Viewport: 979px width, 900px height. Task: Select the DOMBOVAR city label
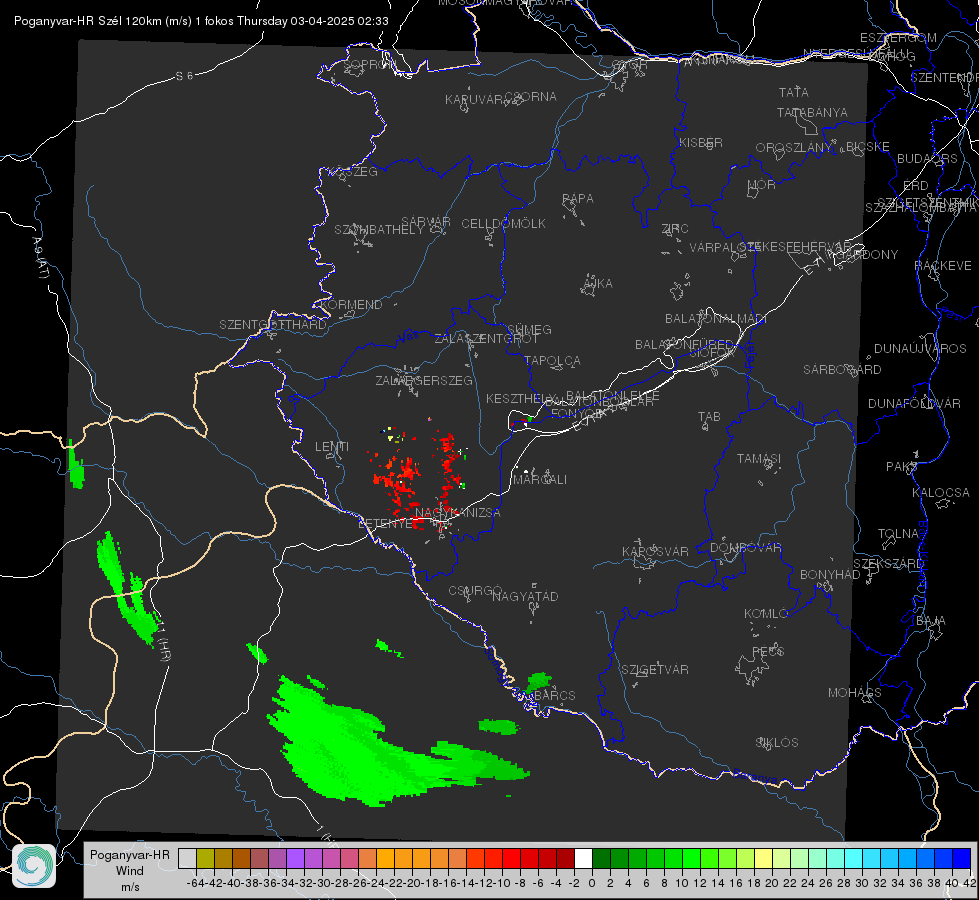[x=745, y=548]
